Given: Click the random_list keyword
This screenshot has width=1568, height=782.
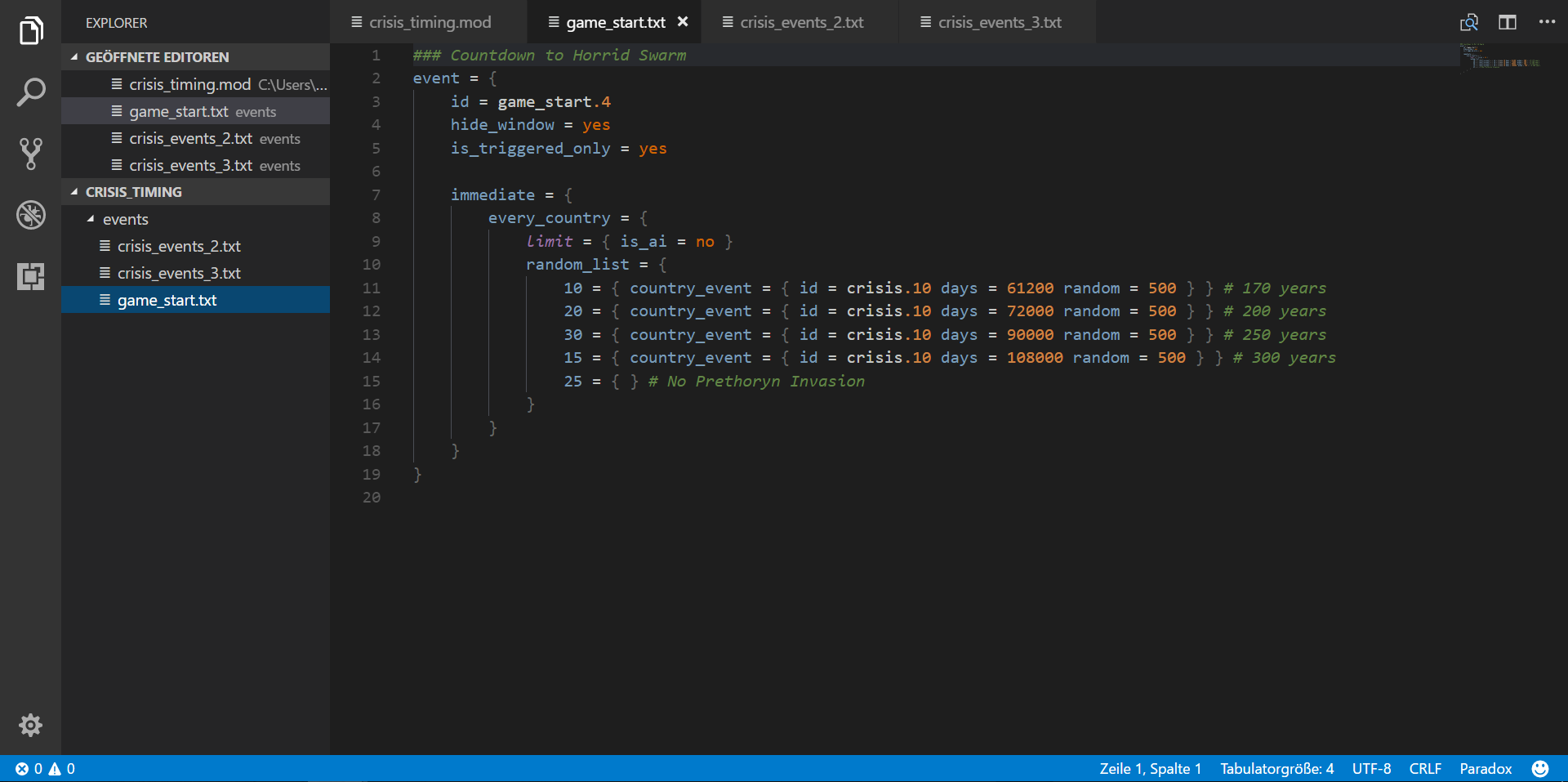Looking at the screenshot, I should click(x=577, y=265).
